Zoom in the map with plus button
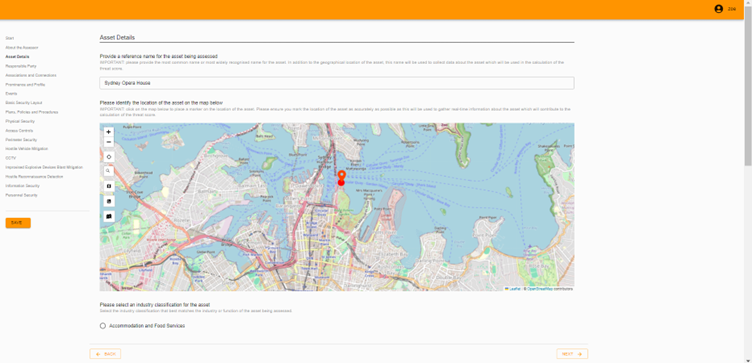Screen dimensions: 752x363 coord(109,132)
